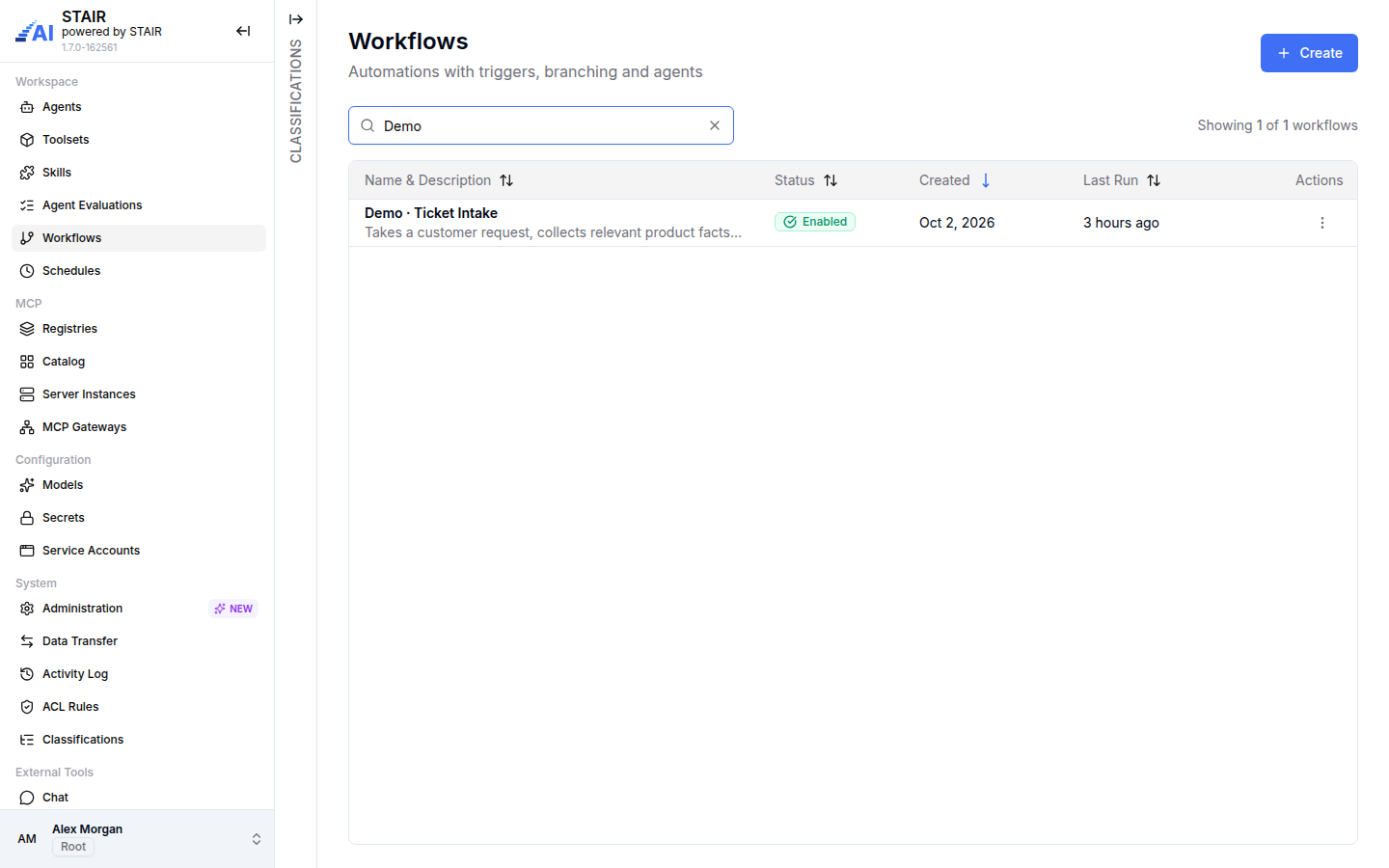Click the Data Transfer arrows icon

click(27, 641)
